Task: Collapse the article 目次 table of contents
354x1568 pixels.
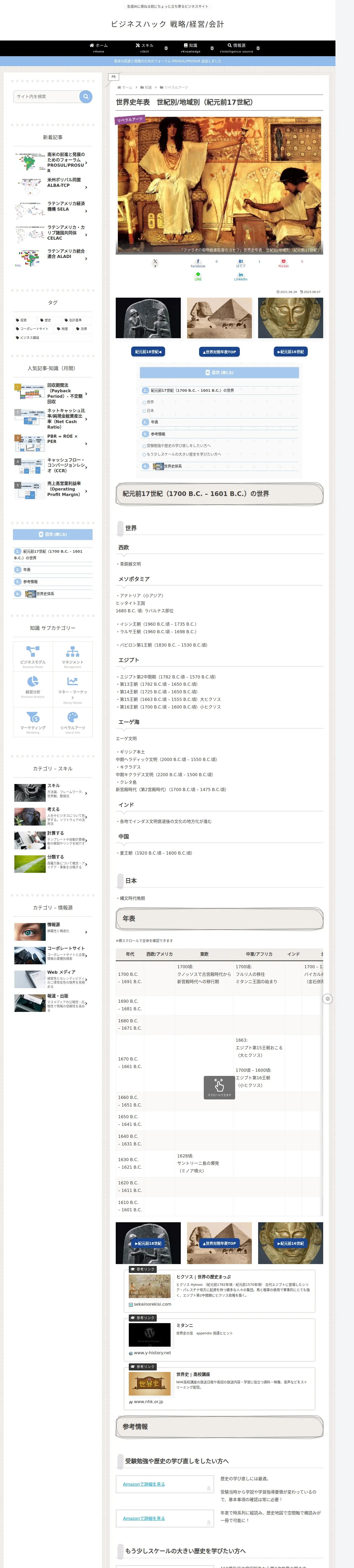Action: tap(219, 372)
